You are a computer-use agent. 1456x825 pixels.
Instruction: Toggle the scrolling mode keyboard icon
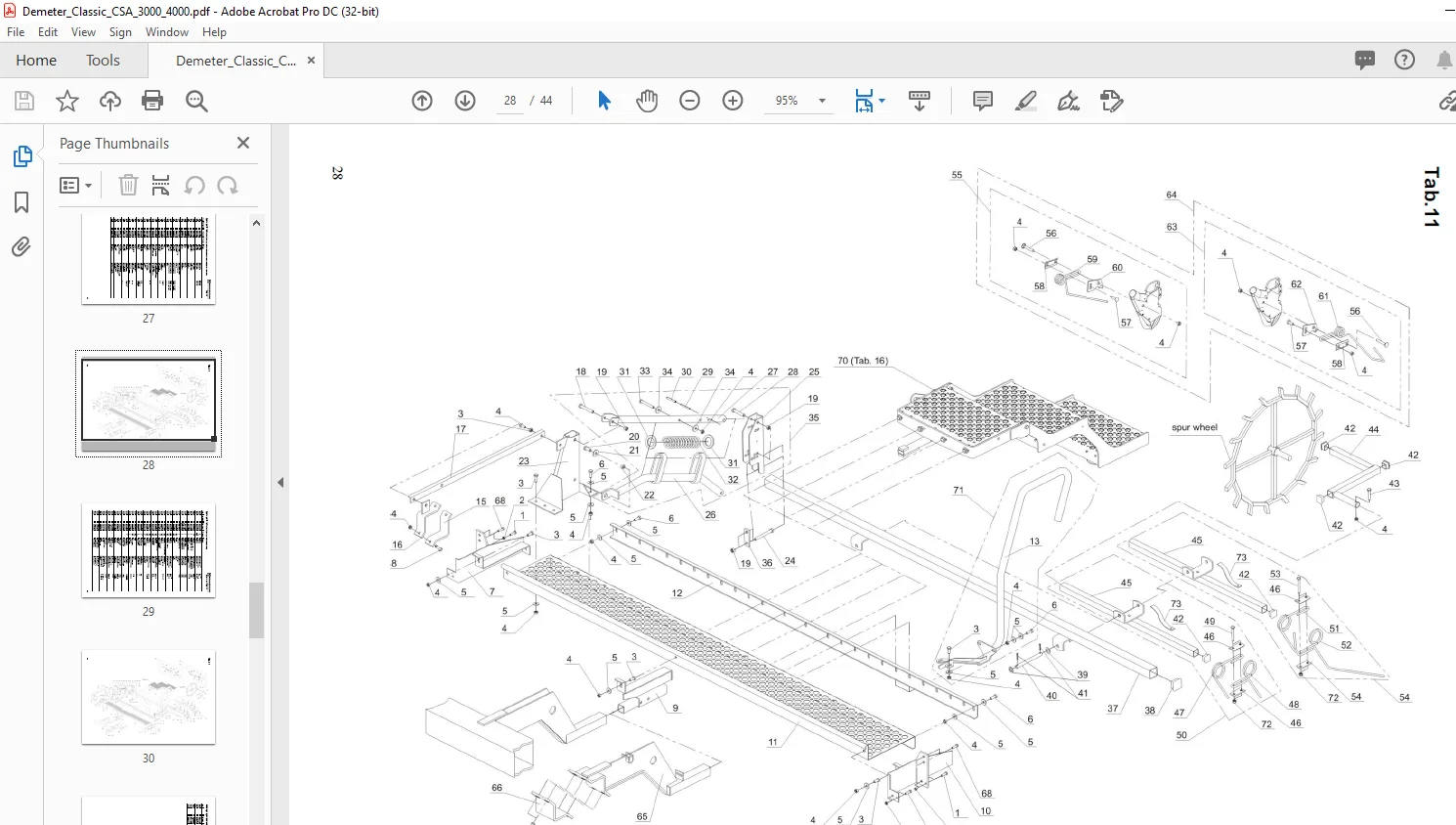pyautogui.click(x=920, y=101)
